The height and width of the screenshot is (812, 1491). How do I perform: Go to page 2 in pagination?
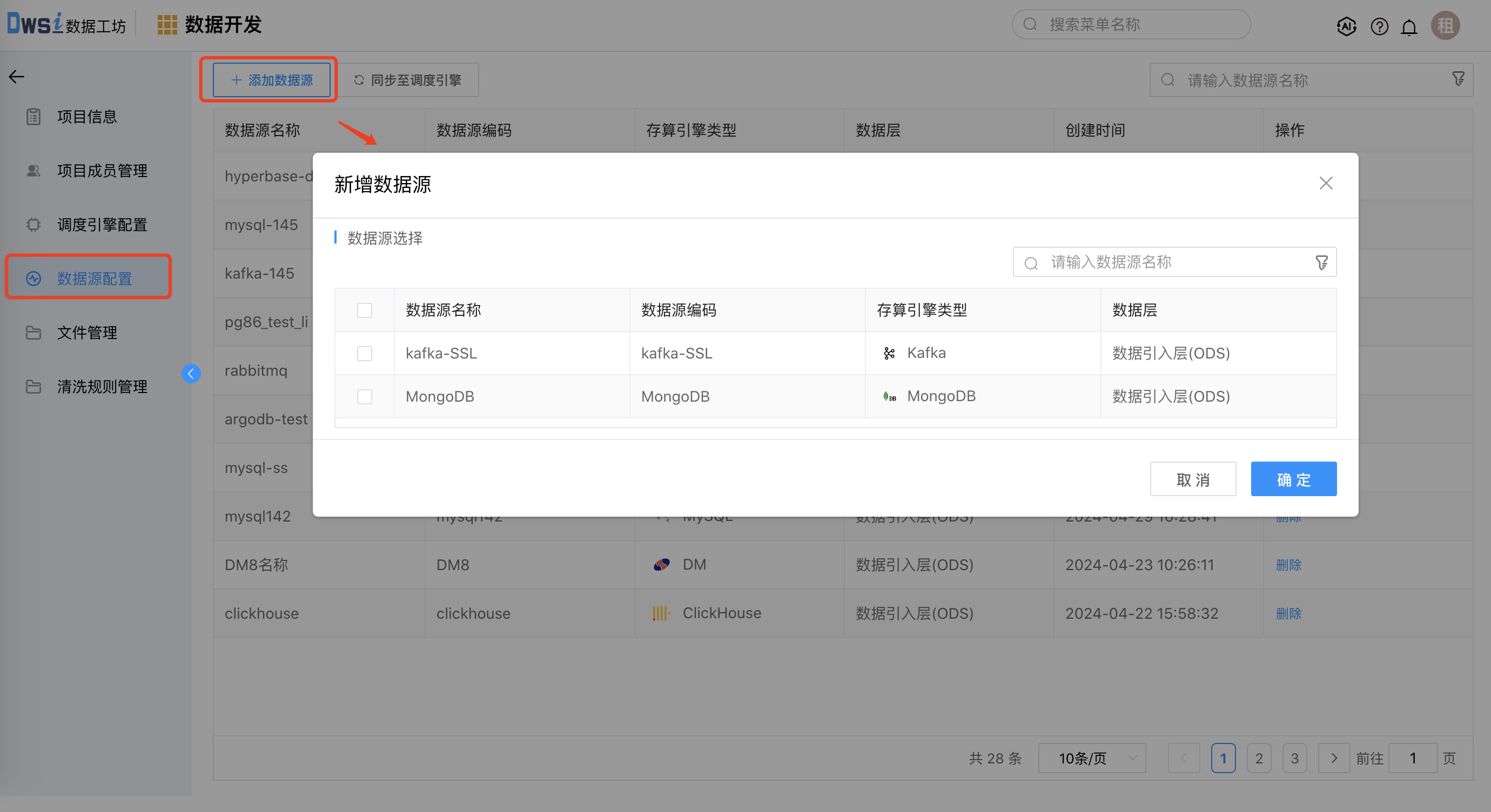point(1259,758)
